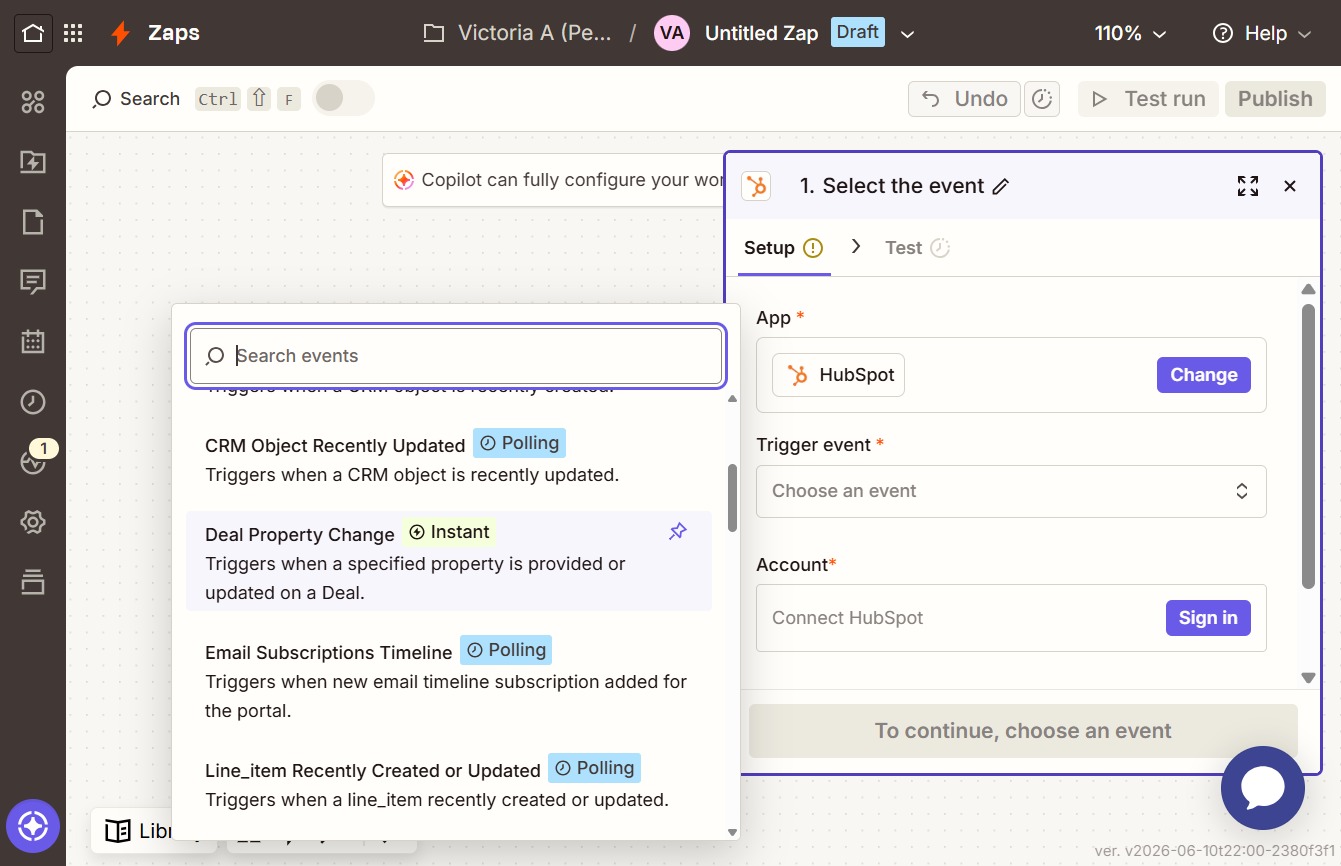The height and width of the screenshot is (866, 1341).
Task: Sign in to connect HubSpot account
Action: coord(1208,618)
